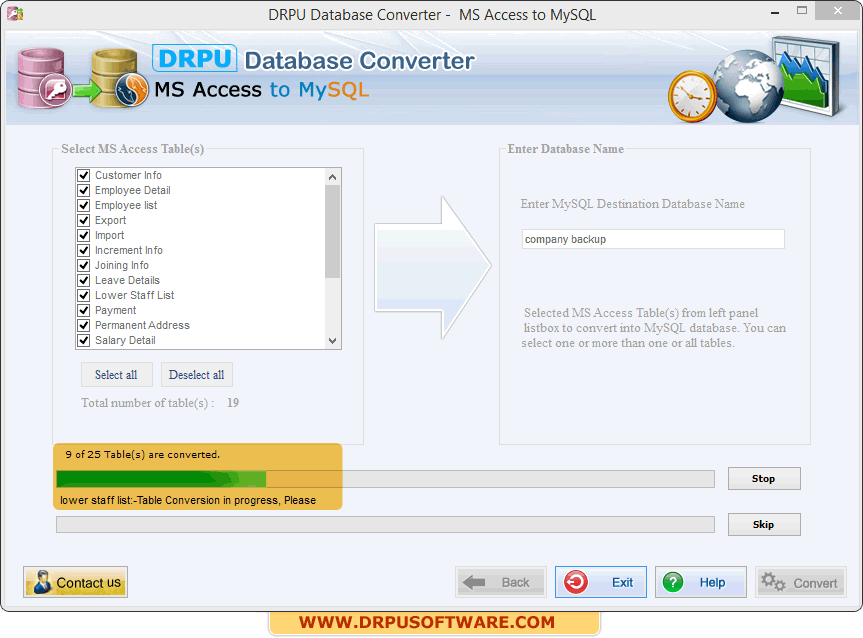
Task: Click the overall conversion progress bar
Action: [x=385, y=479]
